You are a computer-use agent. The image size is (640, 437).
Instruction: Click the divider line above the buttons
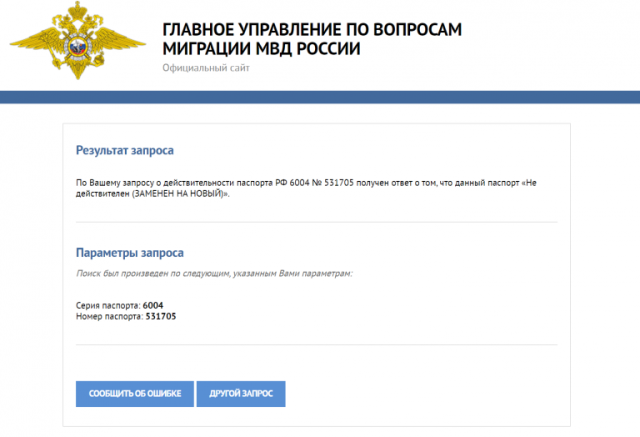point(316,345)
